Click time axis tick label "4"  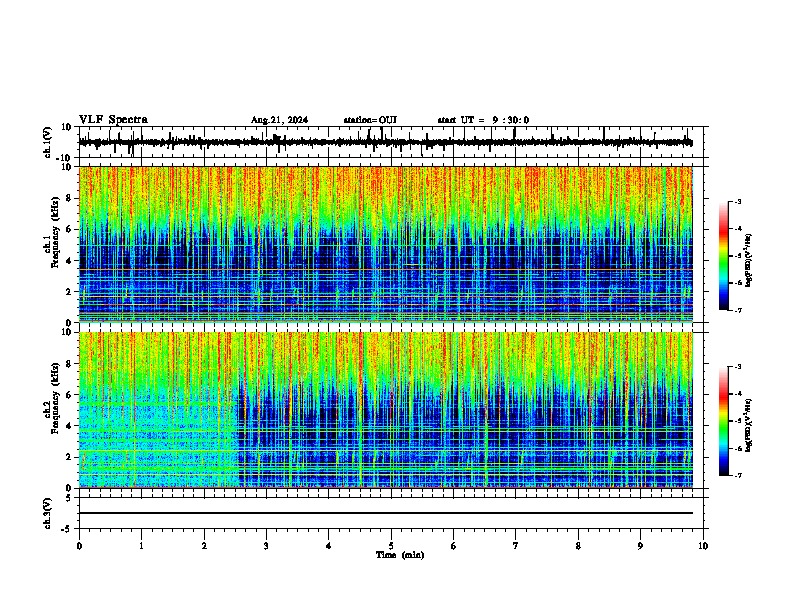pos(329,546)
